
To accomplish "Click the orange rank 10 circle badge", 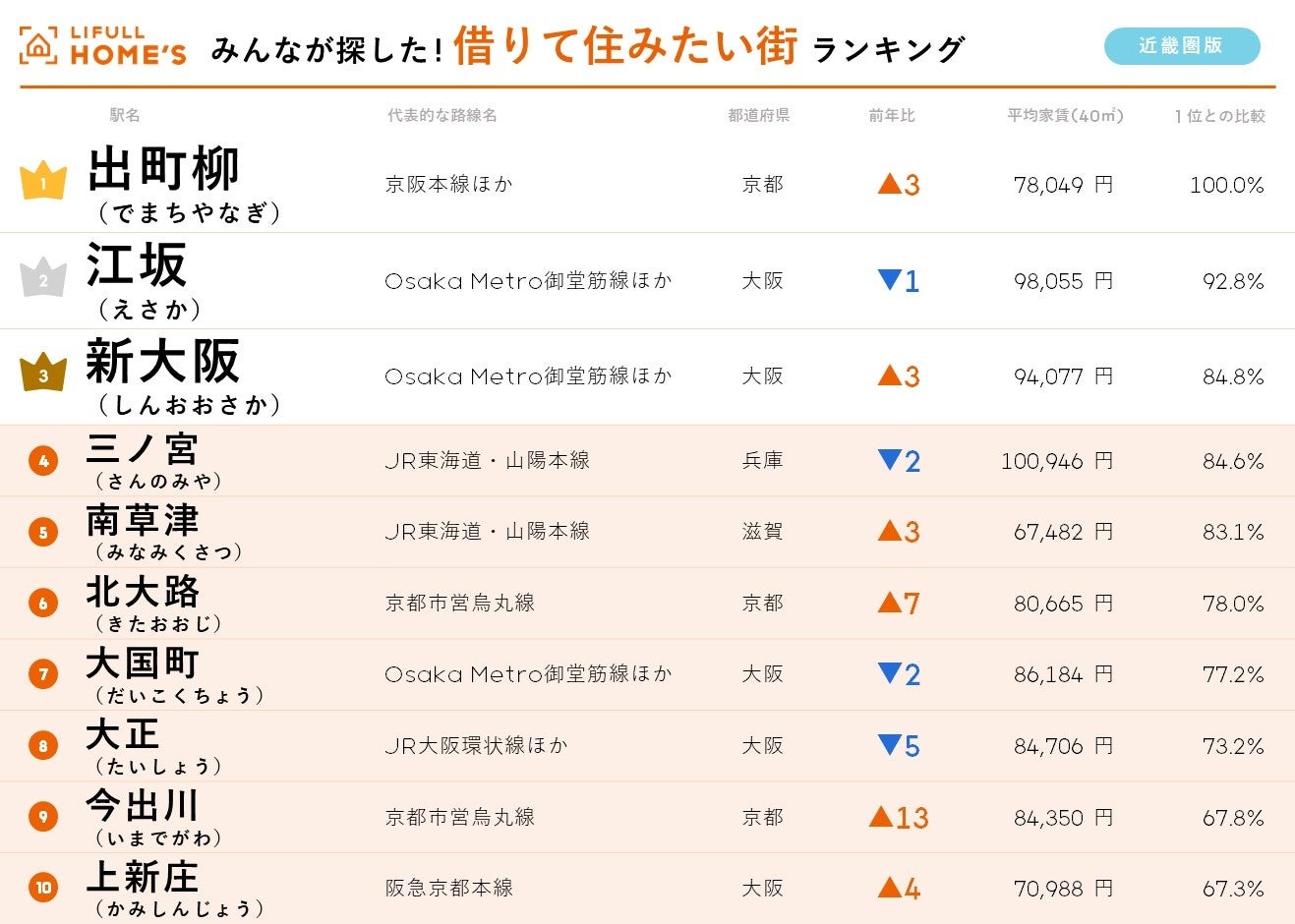I will pos(43,889).
